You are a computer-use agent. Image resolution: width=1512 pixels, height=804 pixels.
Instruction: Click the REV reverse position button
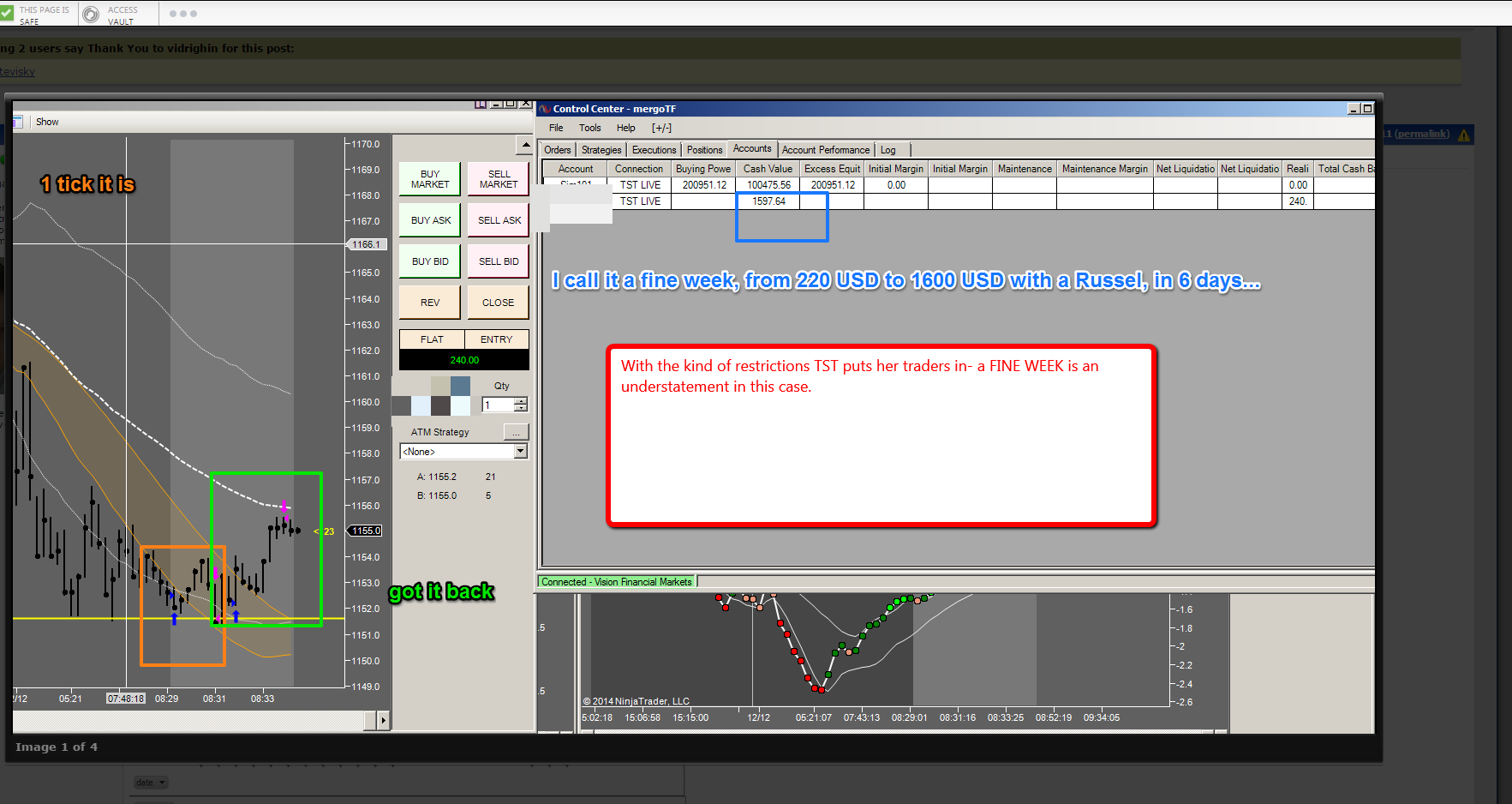430,303
